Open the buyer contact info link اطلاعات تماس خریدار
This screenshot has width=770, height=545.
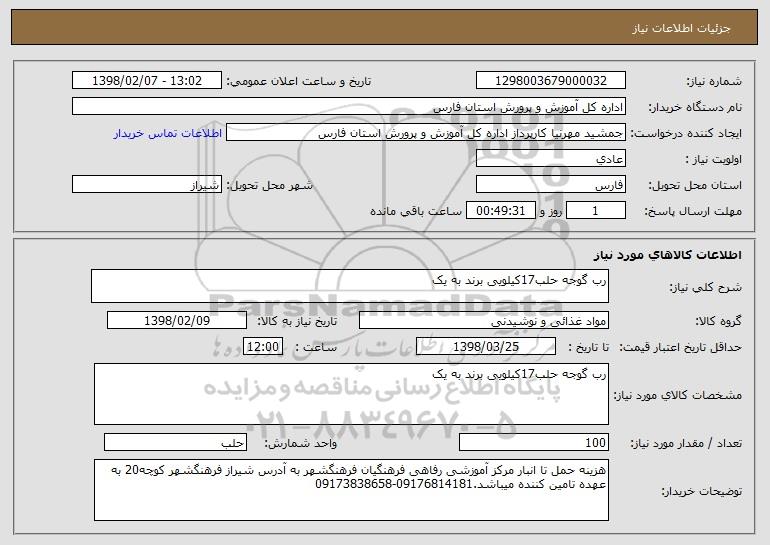pyautogui.click(x=167, y=134)
